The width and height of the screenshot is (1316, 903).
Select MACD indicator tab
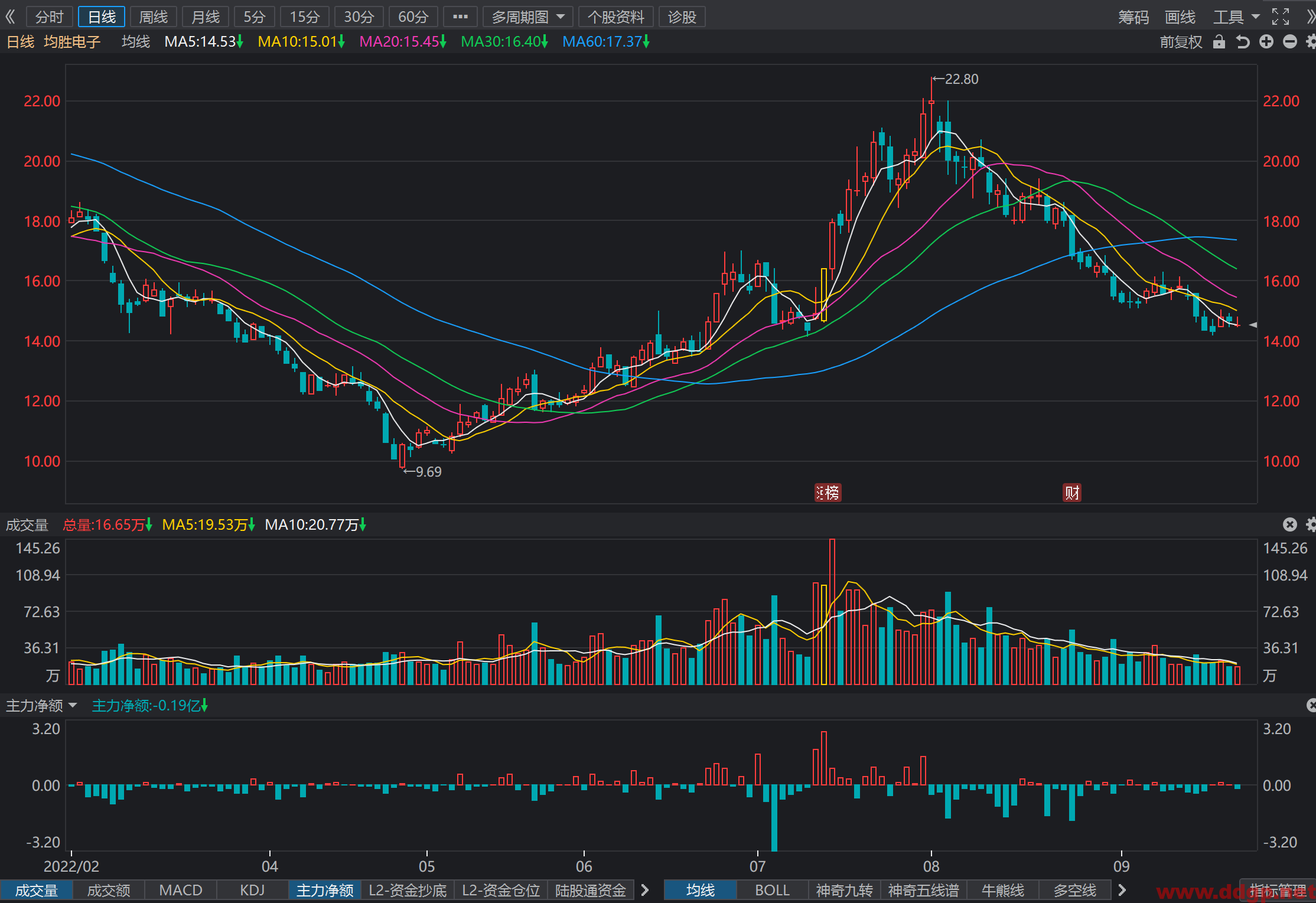[x=181, y=891]
